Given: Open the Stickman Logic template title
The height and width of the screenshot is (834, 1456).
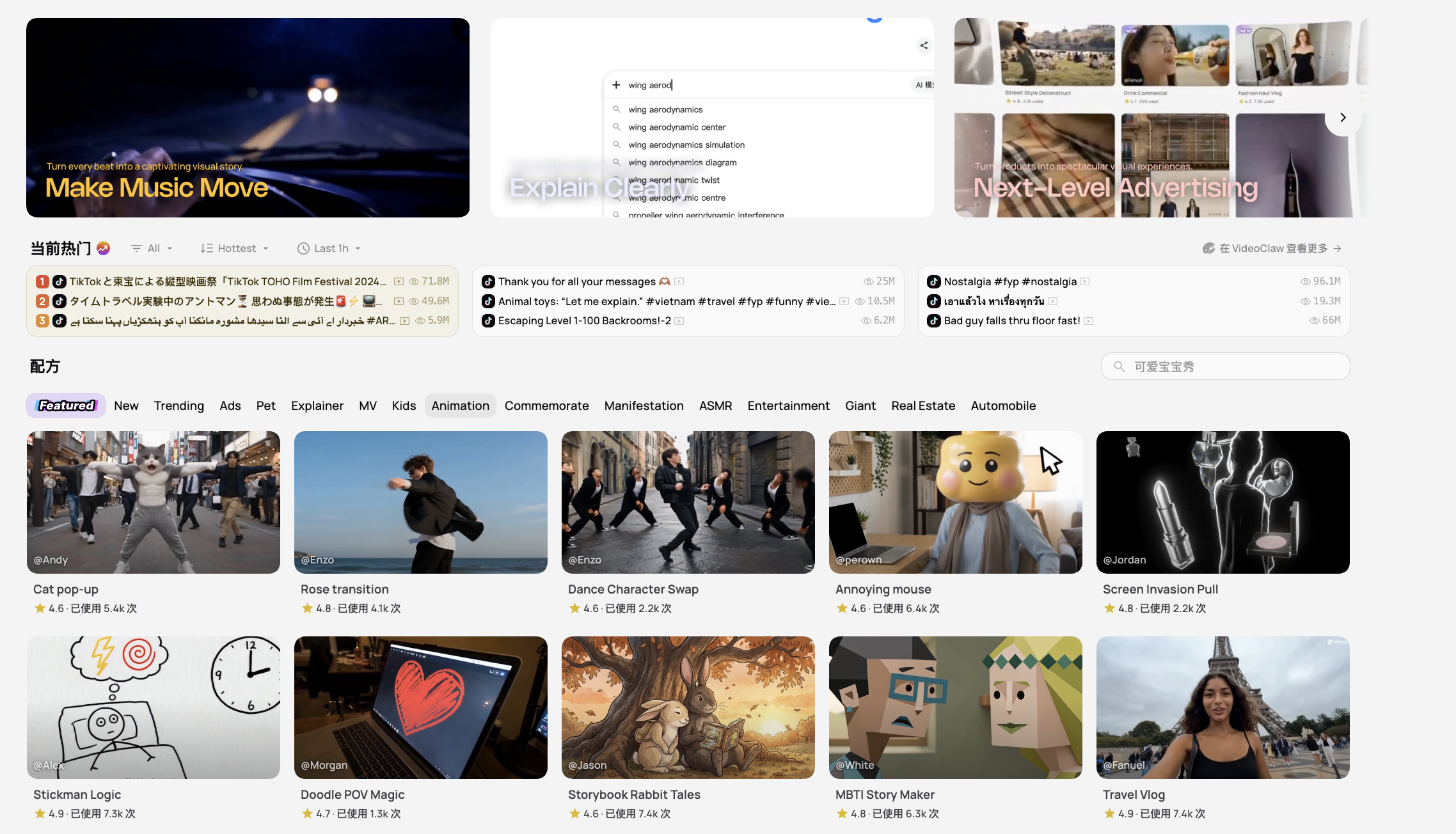Looking at the screenshot, I should click(x=77, y=794).
